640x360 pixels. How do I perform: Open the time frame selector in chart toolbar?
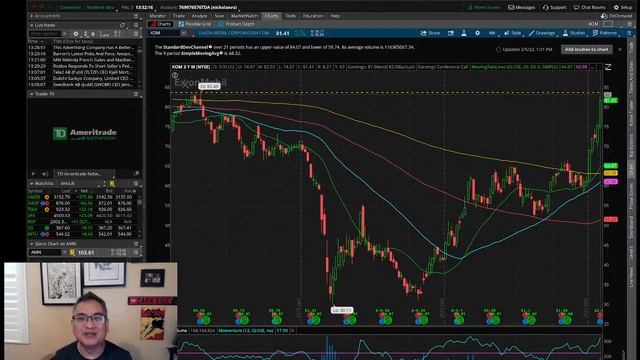click(492, 33)
